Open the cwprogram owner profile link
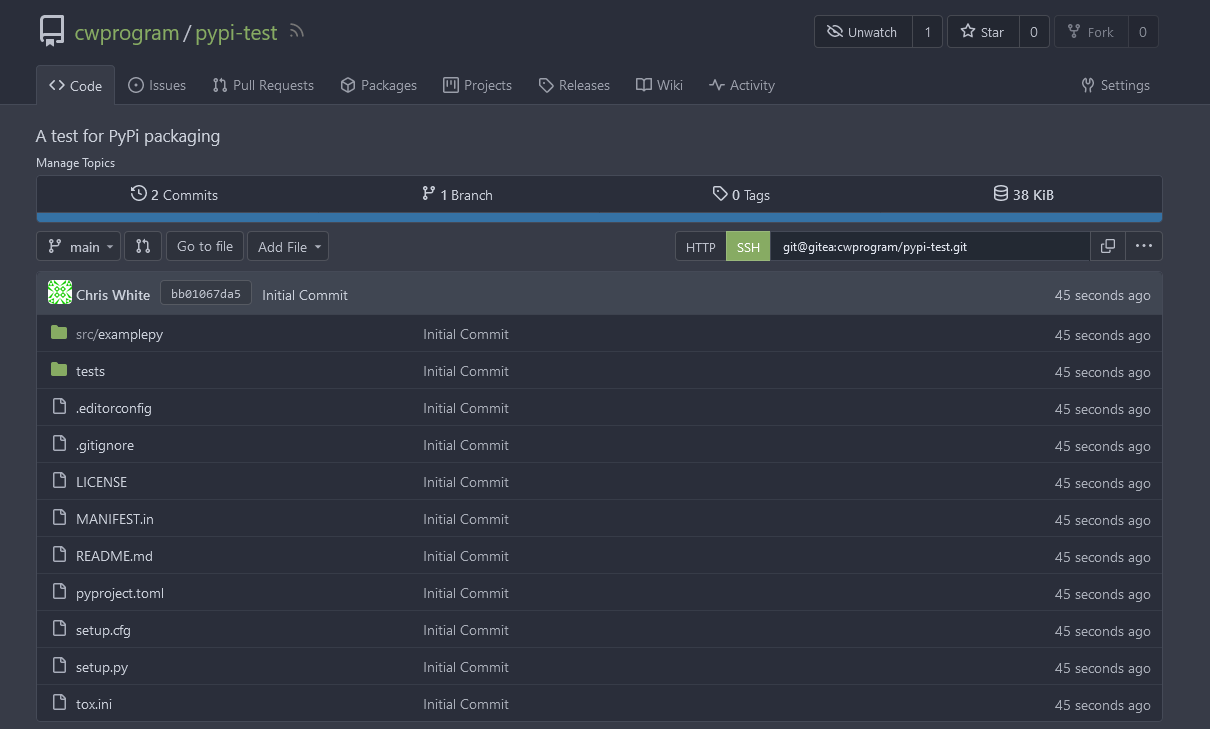 (126, 32)
